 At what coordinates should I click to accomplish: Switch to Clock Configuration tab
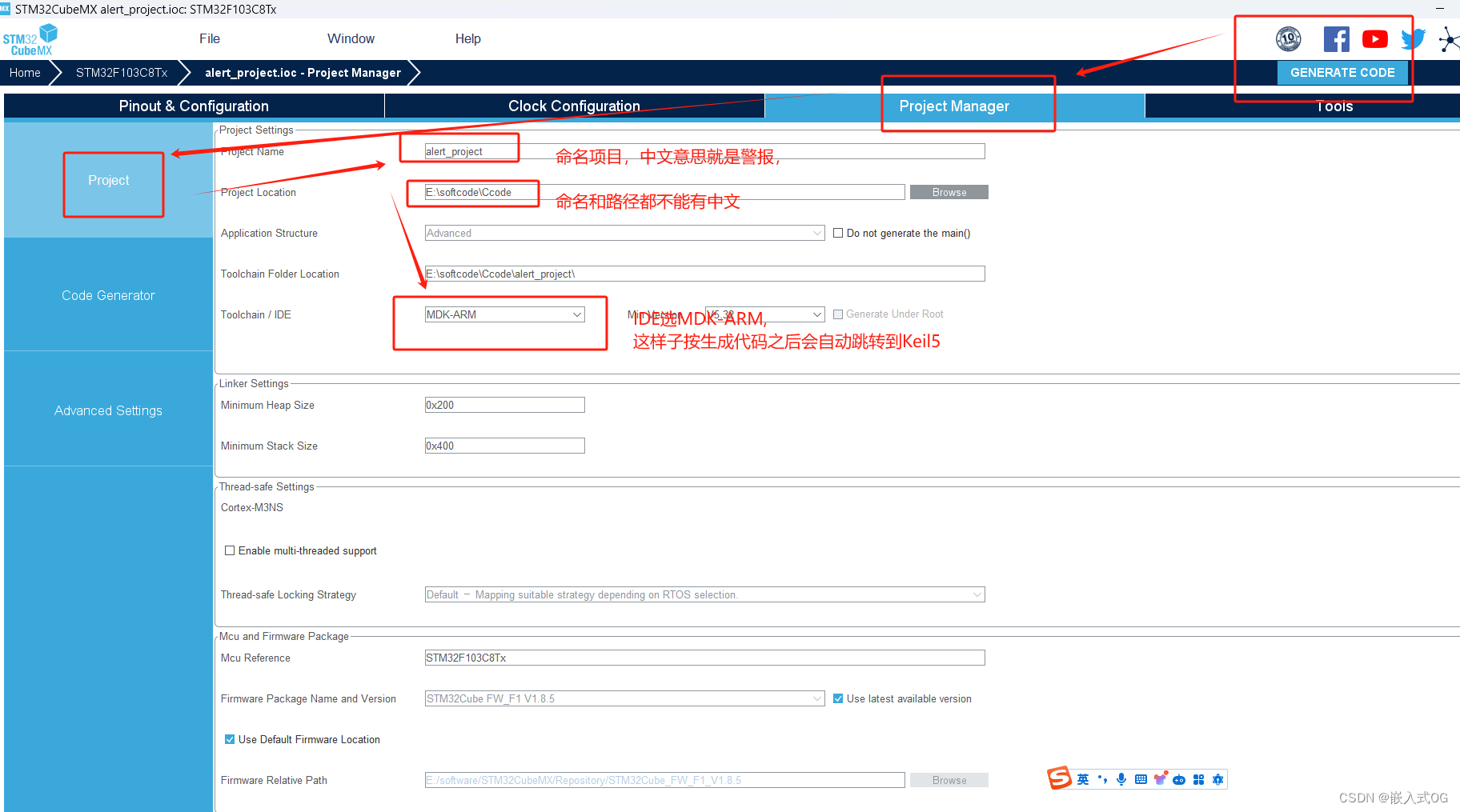pyautogui.click(x=574, y=106)
